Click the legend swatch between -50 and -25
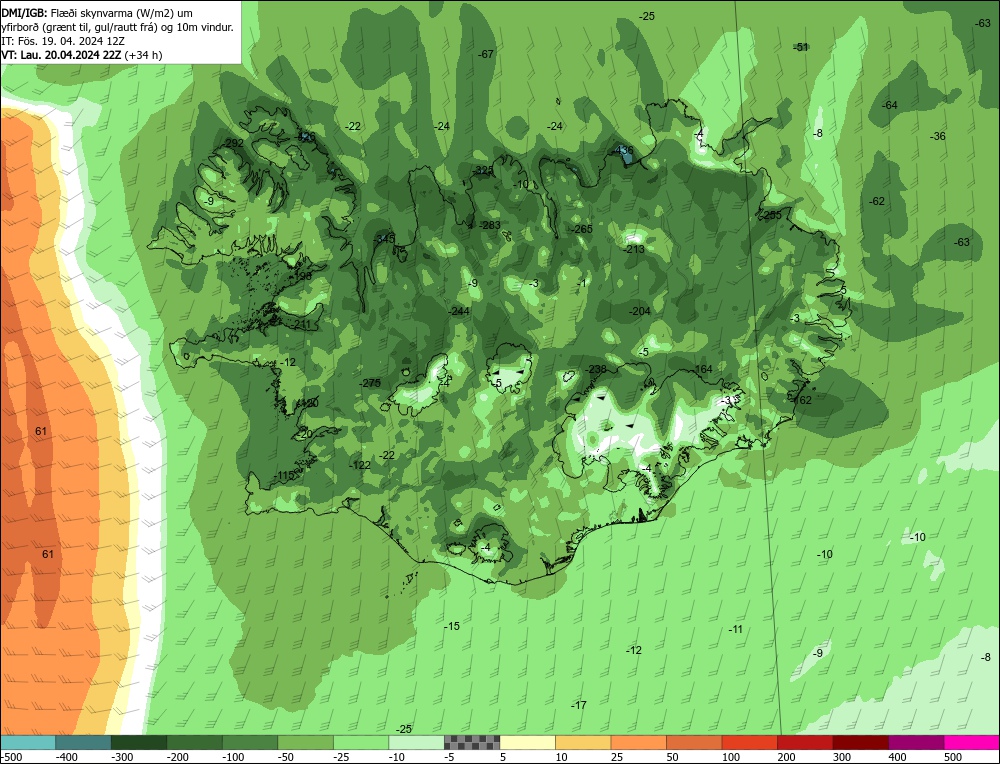Viewport: 1000px width, 764px height. [x=305, y=742]
